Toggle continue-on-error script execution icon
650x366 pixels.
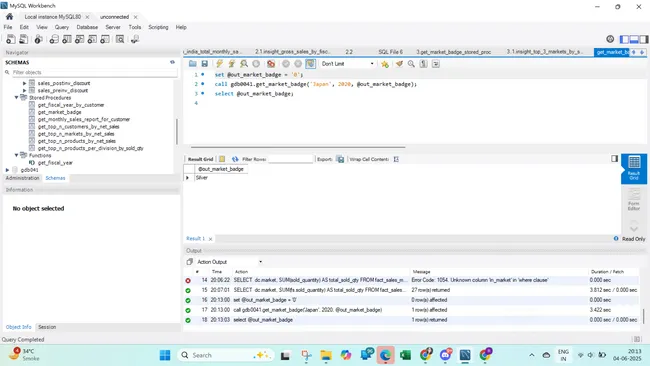point(271,64)
